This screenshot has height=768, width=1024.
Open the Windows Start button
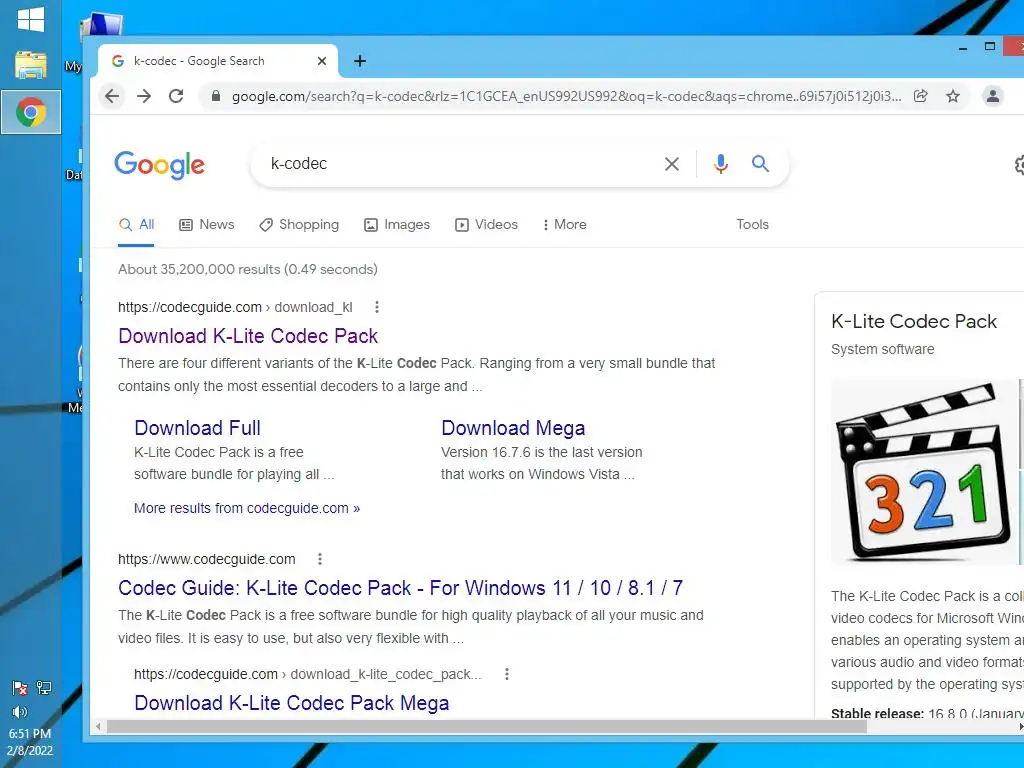[x=31, y=20]
